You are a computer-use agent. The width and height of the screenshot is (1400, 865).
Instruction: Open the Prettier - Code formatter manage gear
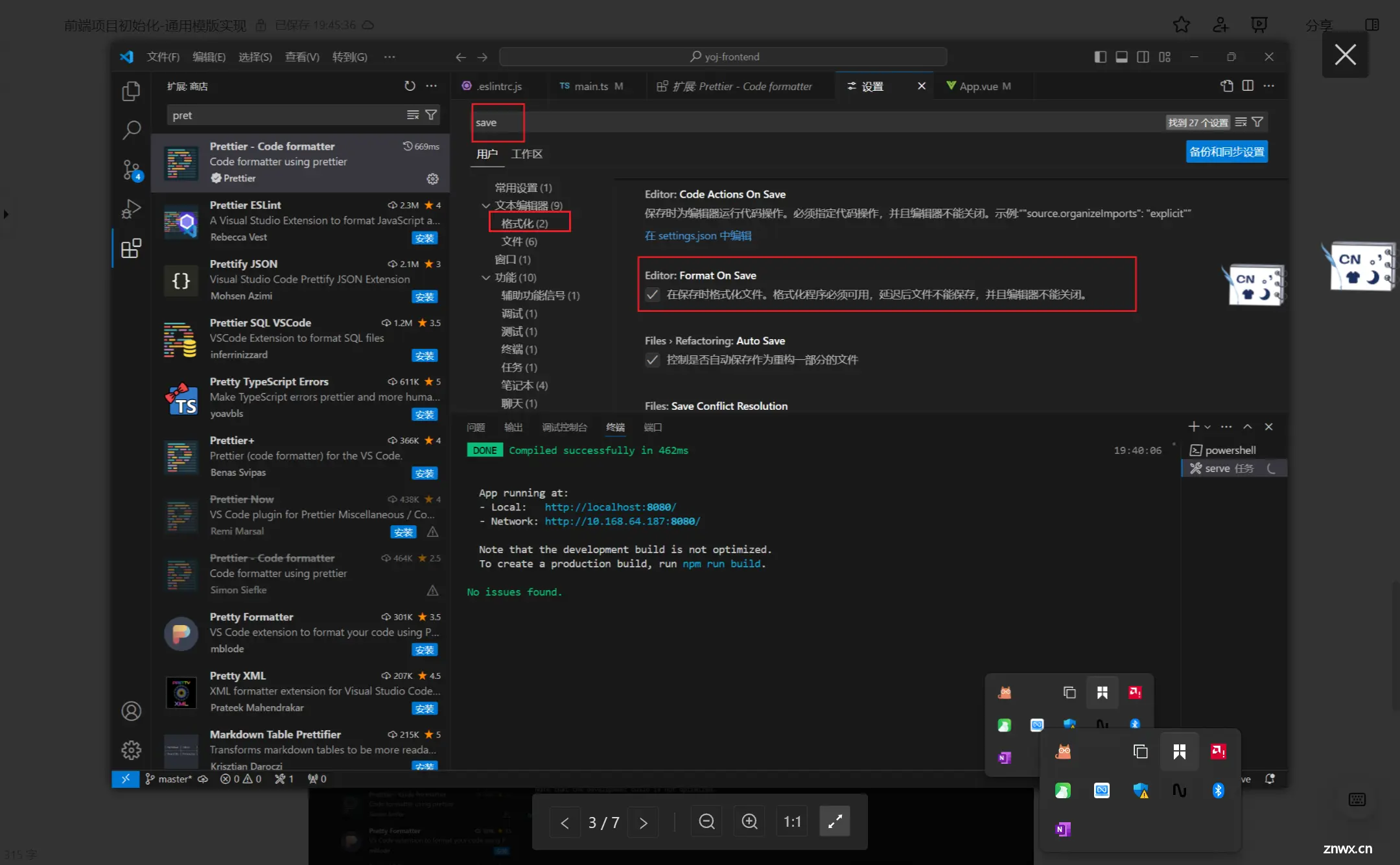(x=432, y=178)
